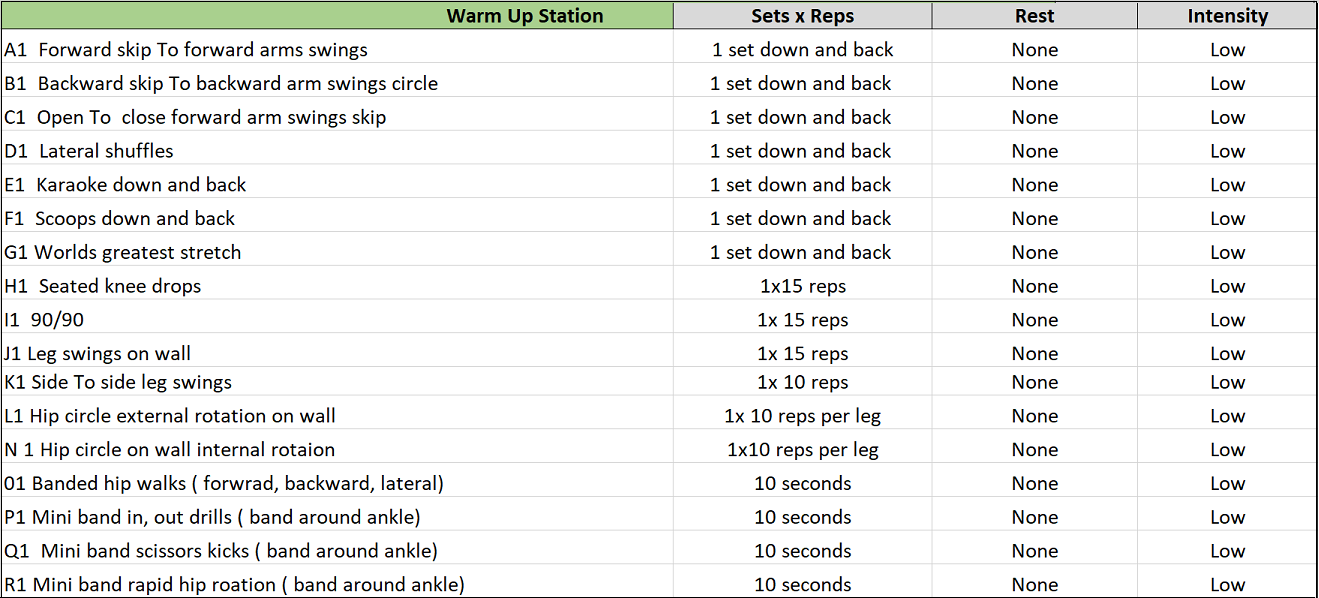Viewport: 1319px width, 598px height.
Task: Select the Q1 Mini band scissors kicks cell
Action: [x=221, y=551]
